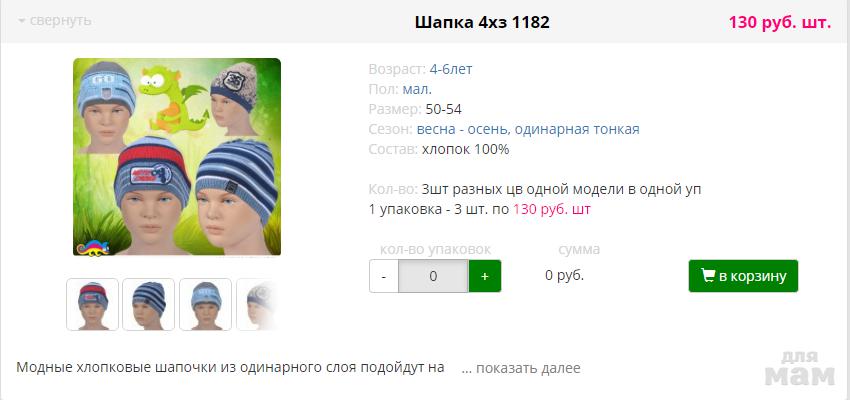Select the navy-striped hat thumbnail
The image size is (850, 400).
point(149,304)
